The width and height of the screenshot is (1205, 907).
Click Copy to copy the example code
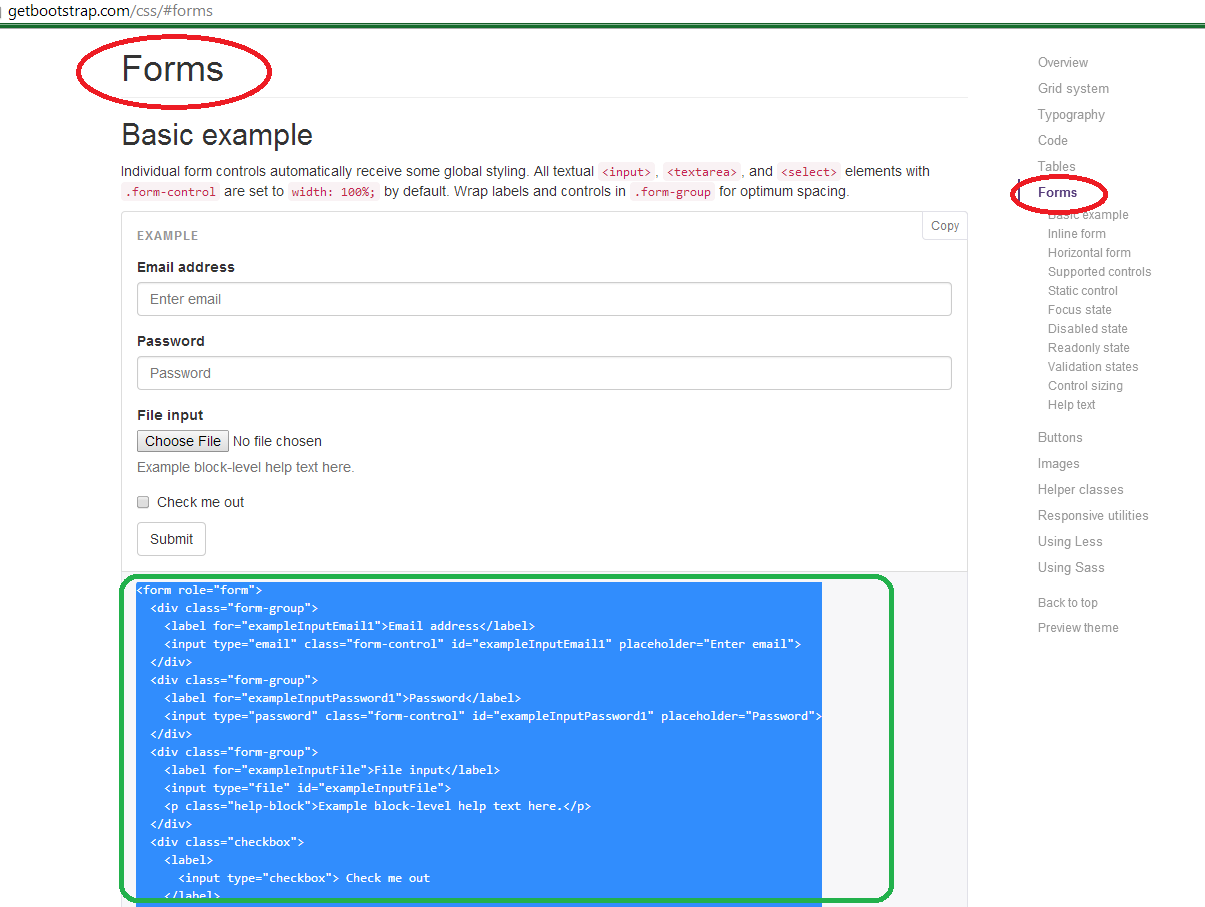(943, 226)
